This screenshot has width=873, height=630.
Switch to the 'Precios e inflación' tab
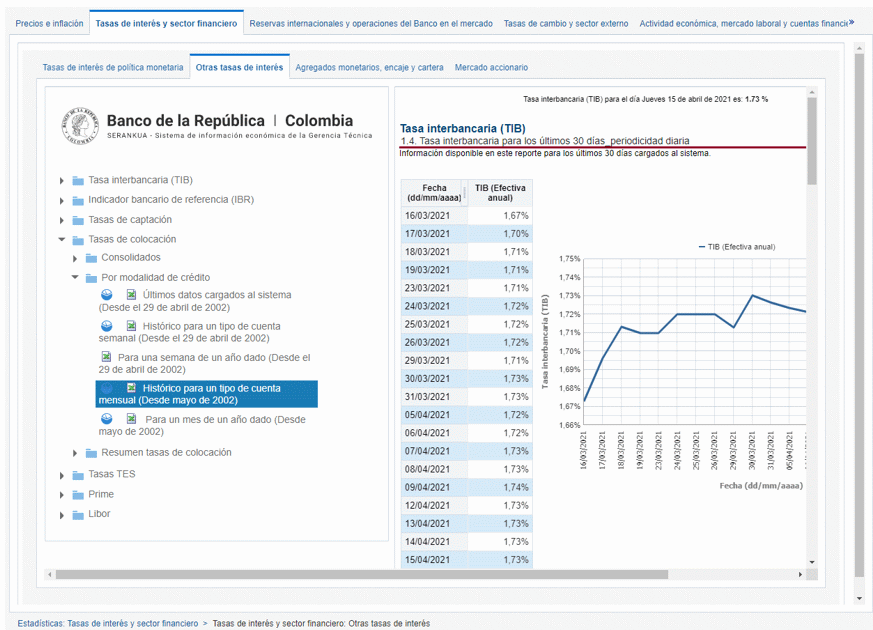(50, 23)
